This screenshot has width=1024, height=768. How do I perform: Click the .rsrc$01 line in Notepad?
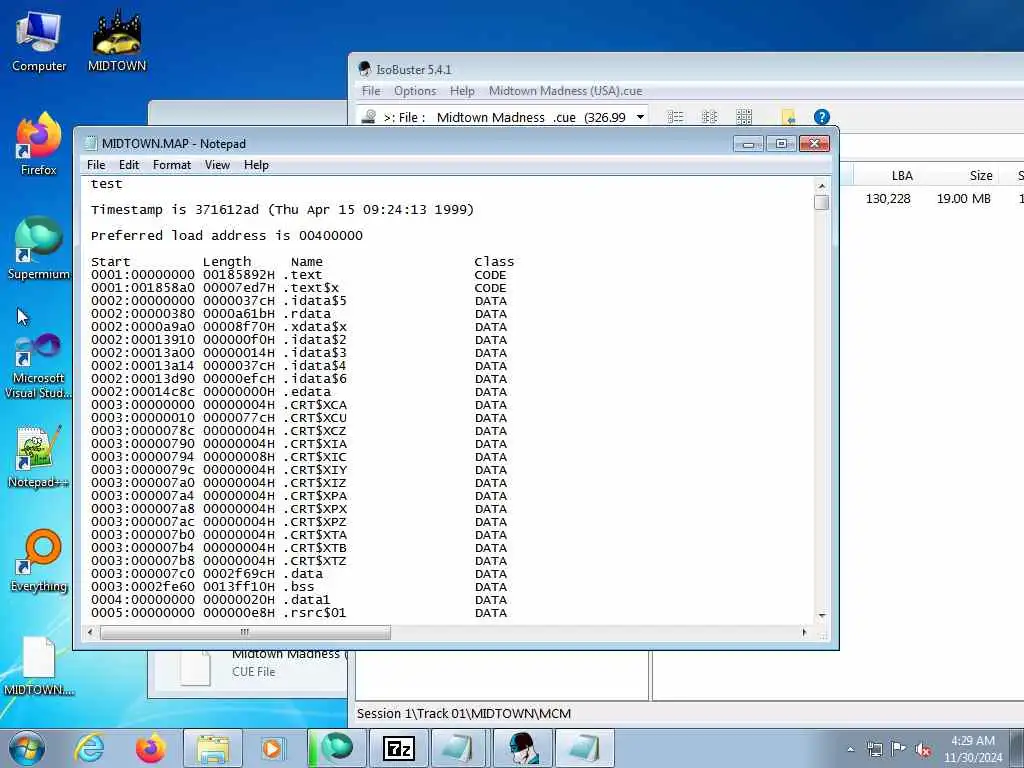pos(298,613)
